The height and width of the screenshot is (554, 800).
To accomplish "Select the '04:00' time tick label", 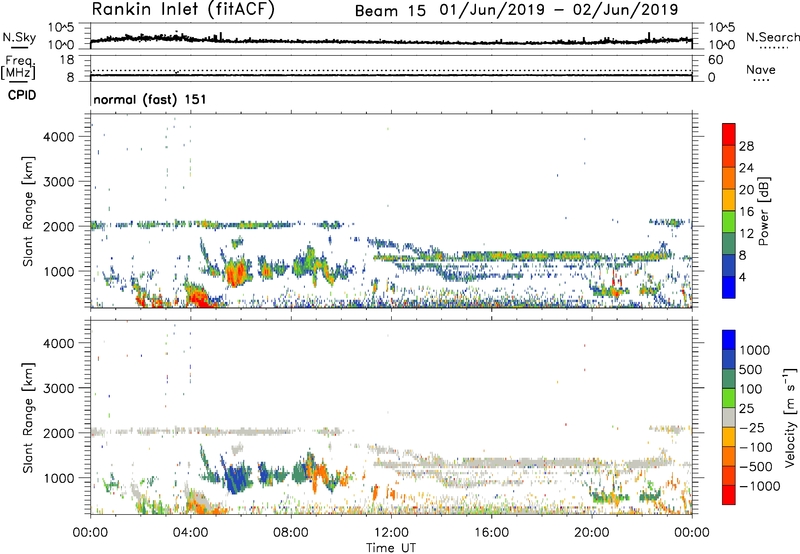I will [190, 533].
